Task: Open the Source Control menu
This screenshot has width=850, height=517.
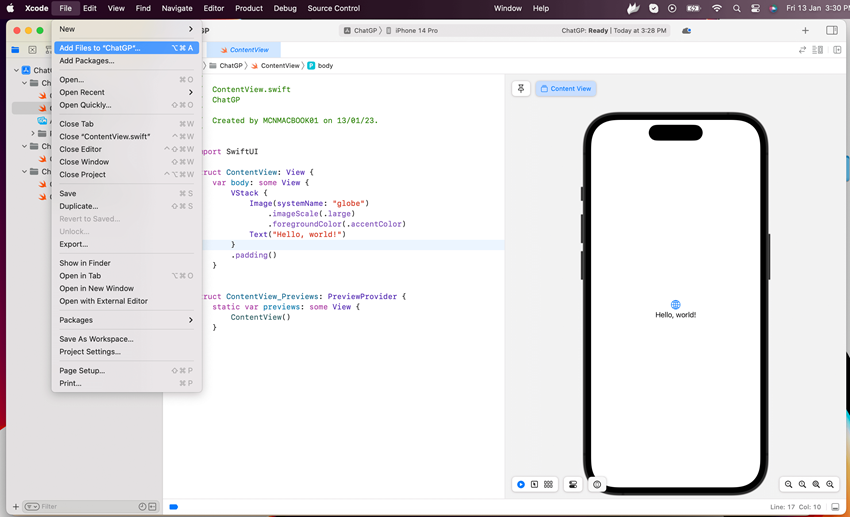Action: pyautogui.click(x=333, y=8)
